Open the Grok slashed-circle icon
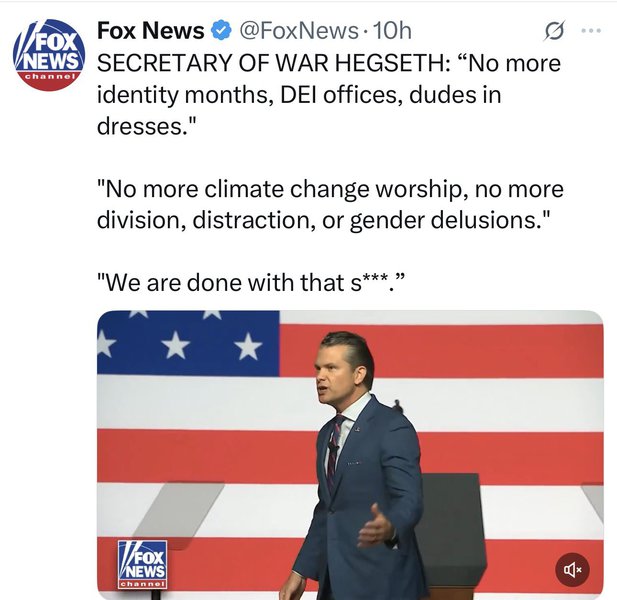This screenshot has height=600, width=617. tap(549, 31)
